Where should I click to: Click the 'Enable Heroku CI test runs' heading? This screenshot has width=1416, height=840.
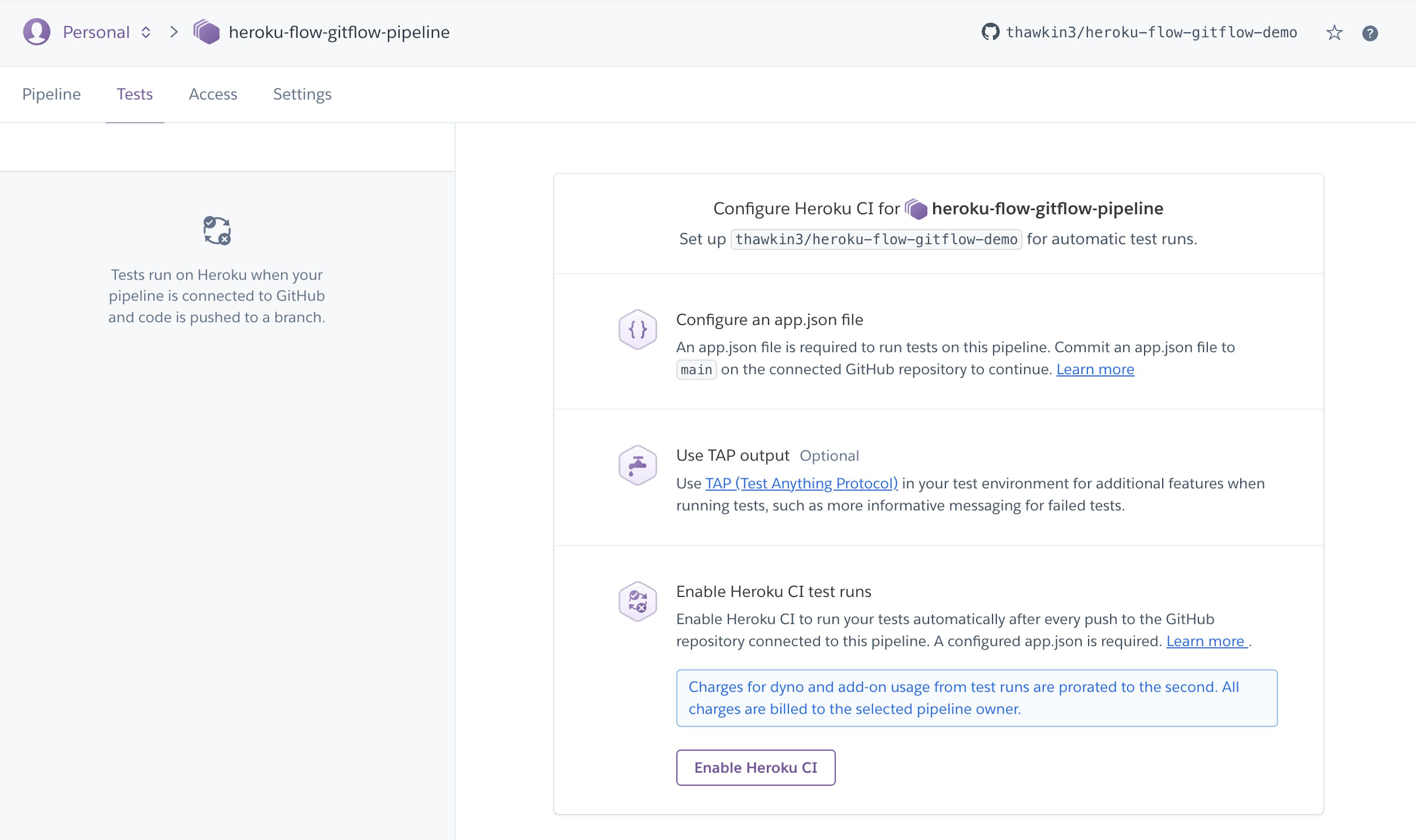point(773,592)
